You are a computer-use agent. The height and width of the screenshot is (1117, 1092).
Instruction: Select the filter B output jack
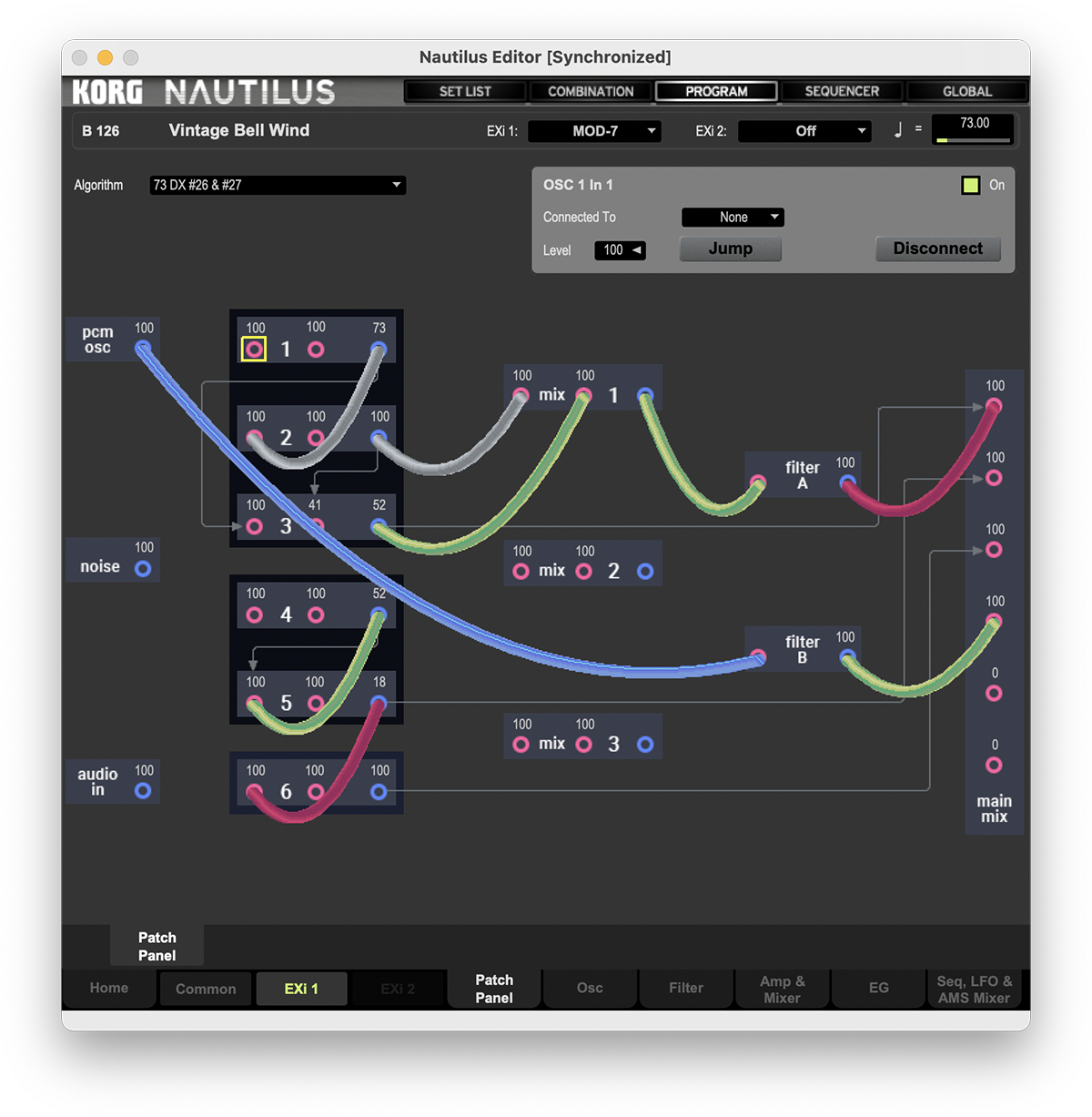[x=847, y=656]
